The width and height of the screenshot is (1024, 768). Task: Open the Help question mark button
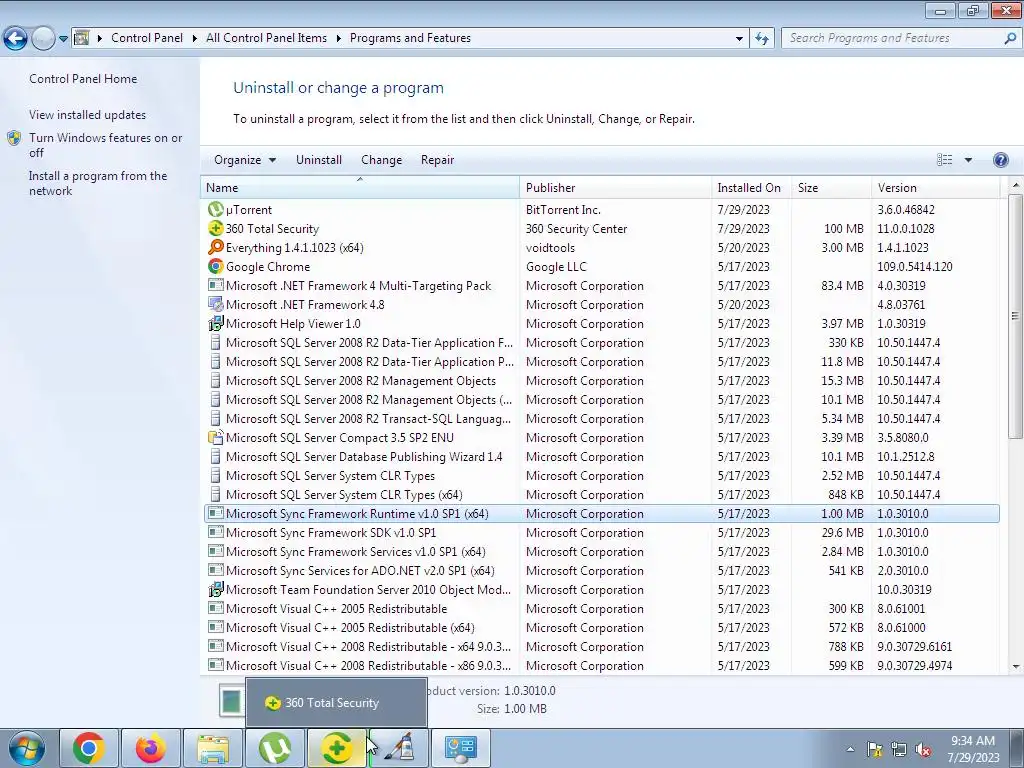[1000, 160]
